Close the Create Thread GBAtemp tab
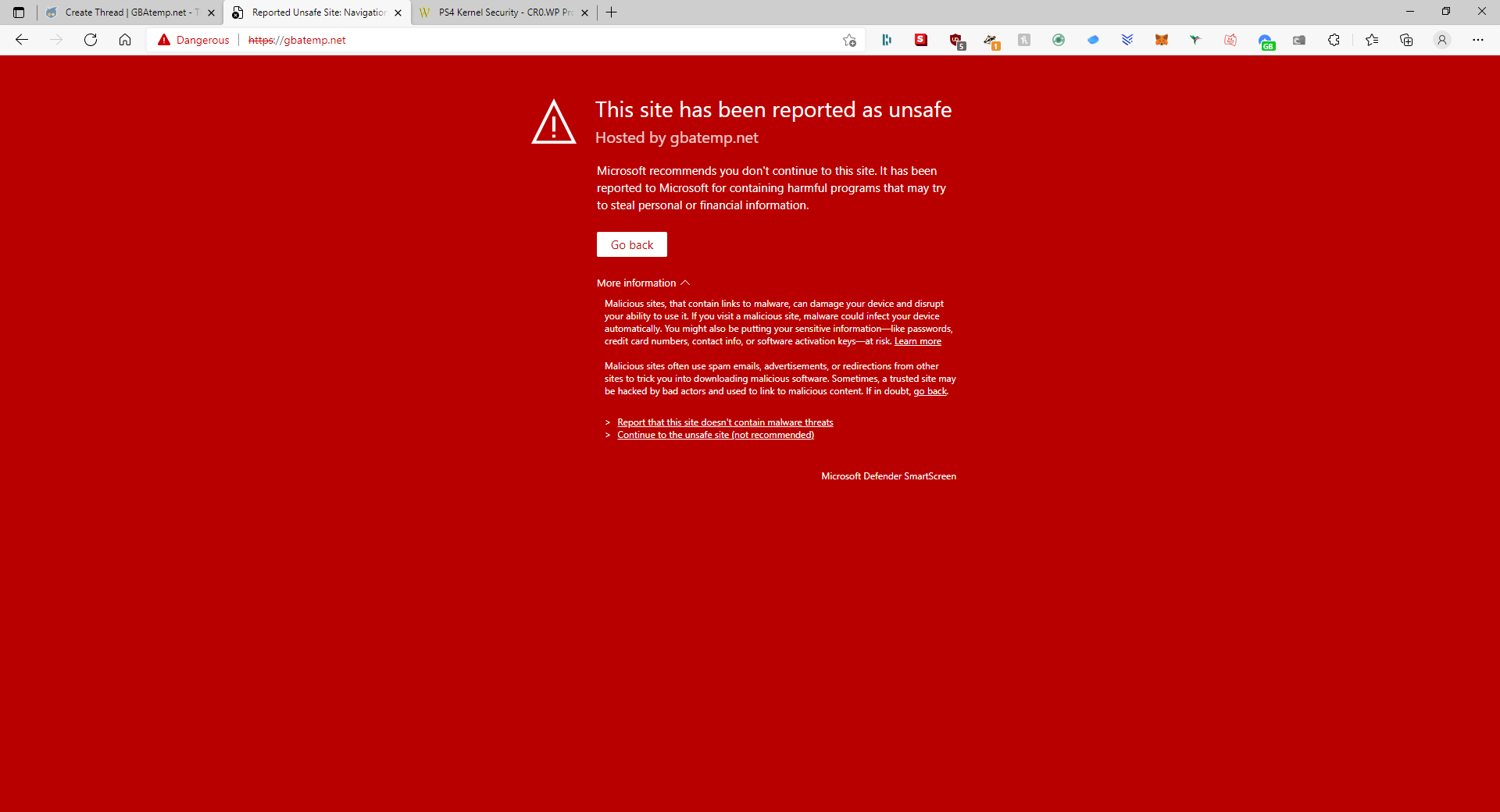This screenshot has height=812, width=1500. pyautogui.click(x=211, y=12)
